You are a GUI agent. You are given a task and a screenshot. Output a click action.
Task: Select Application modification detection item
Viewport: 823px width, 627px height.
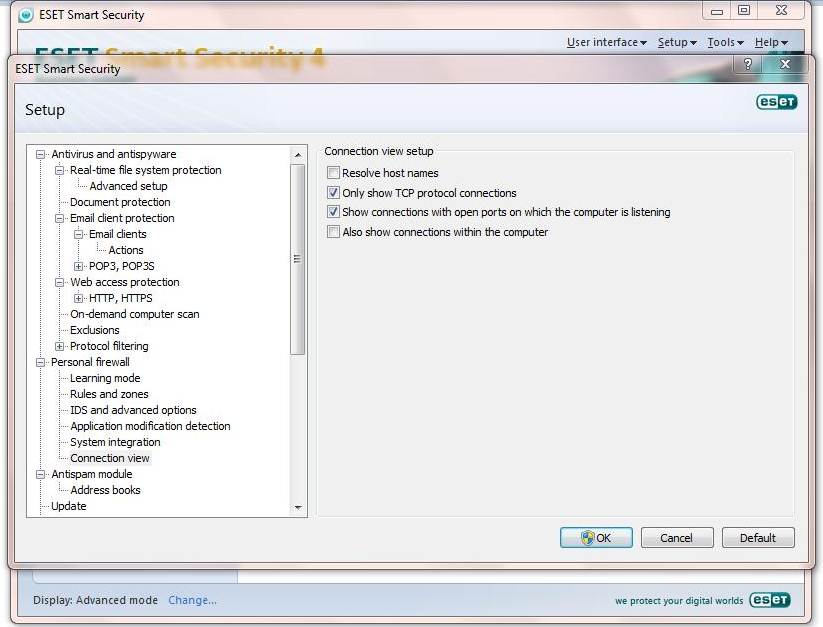[x=150, y=426]
